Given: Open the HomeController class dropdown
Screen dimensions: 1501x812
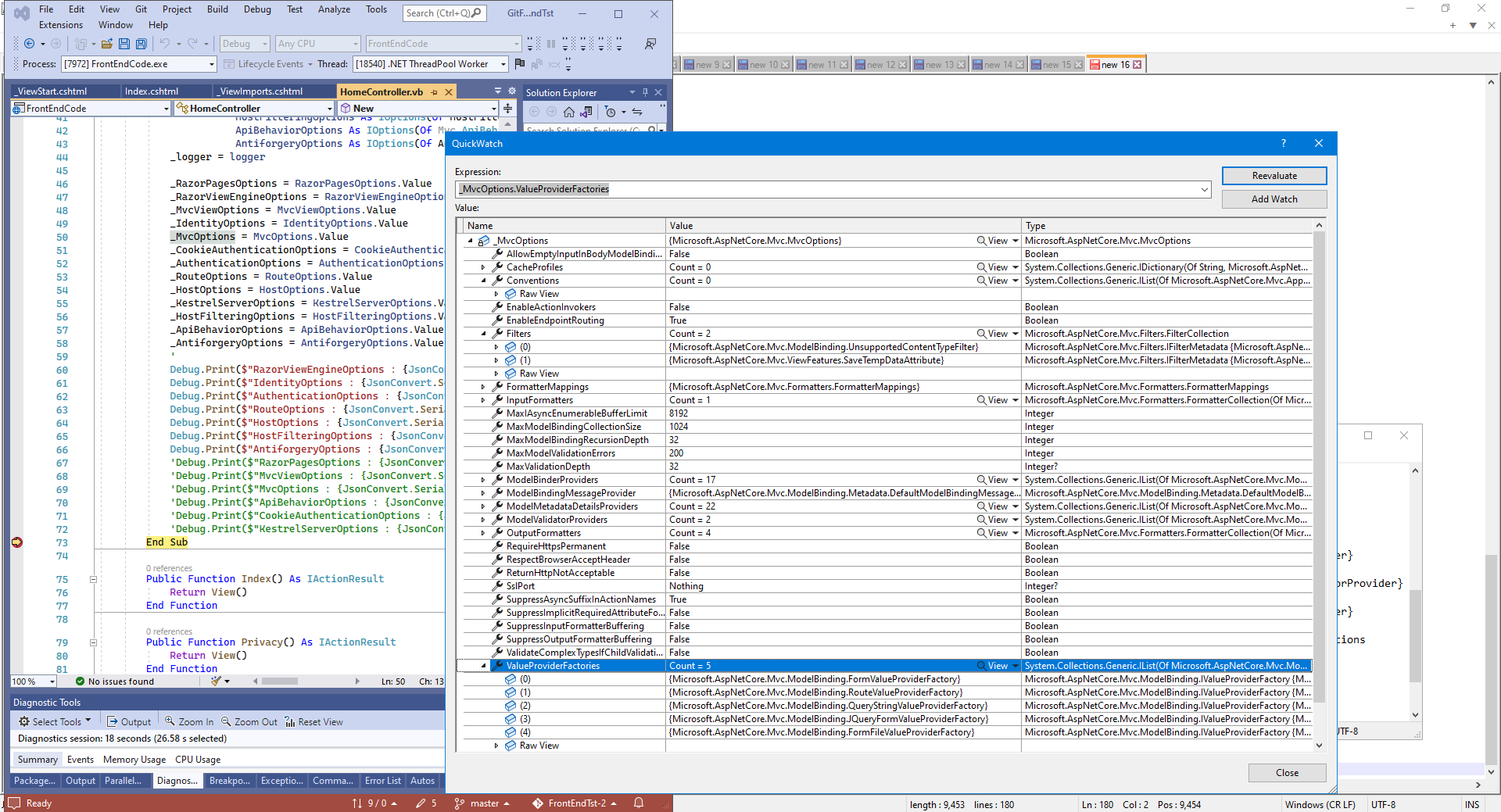Looking at the screenshot, I should click(329, 109).
